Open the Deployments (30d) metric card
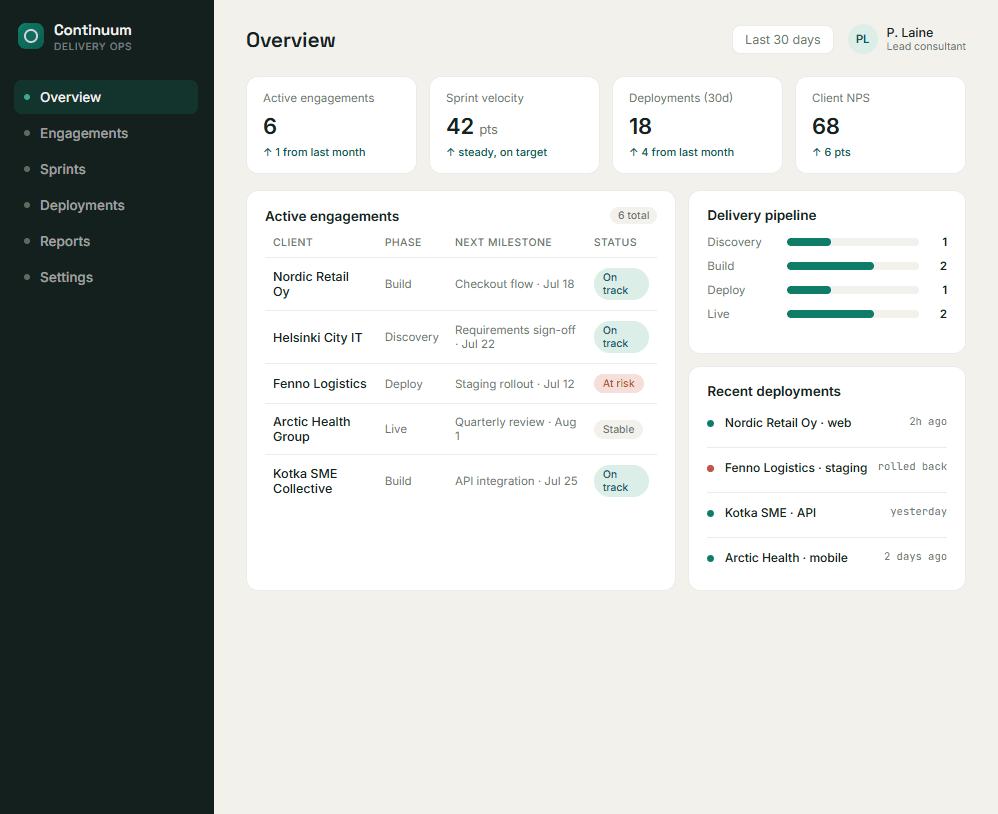This screenshot has height=814, width=998. 698,125
